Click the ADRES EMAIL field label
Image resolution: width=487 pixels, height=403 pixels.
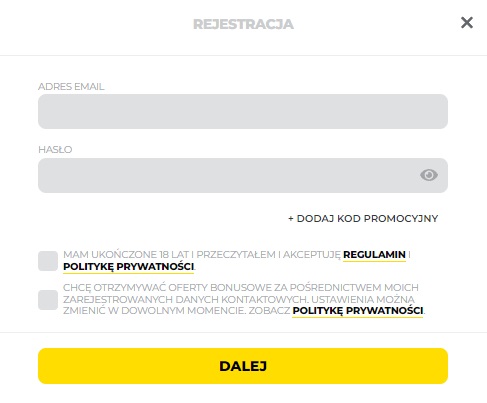tap(71, 87)
